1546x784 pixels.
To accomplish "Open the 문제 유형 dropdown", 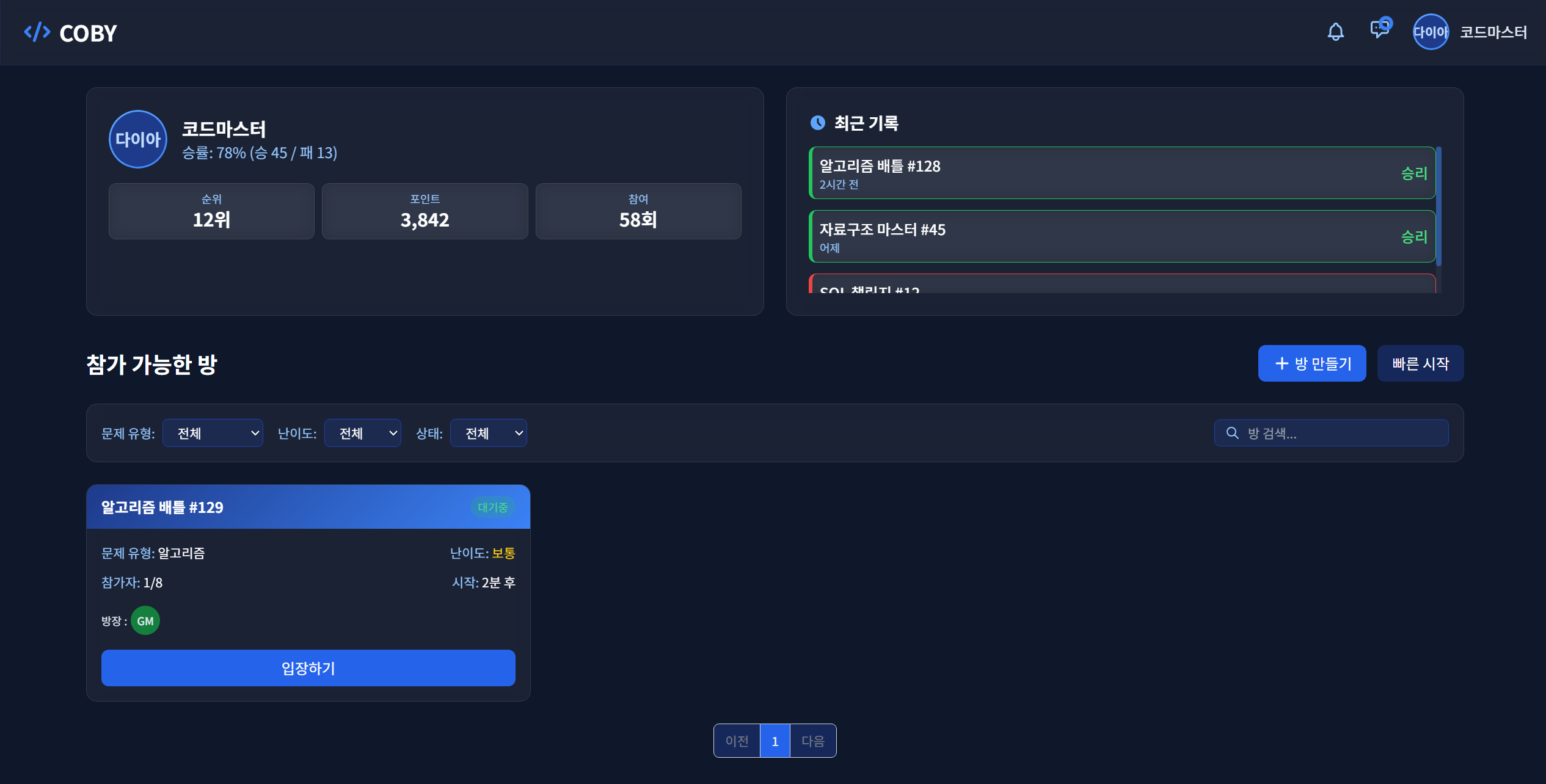I will tap(213, 433).
